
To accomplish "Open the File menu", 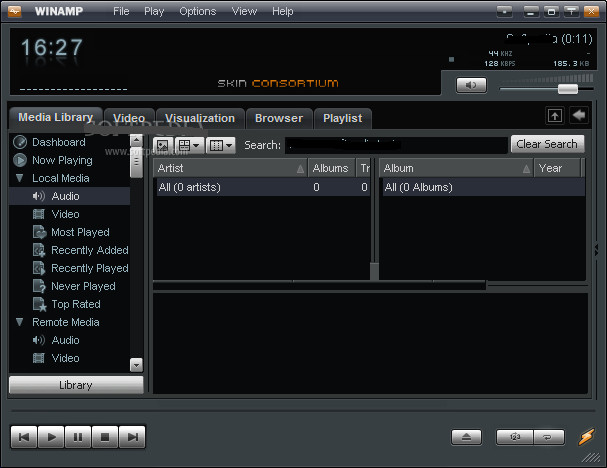I will coord(121,11).
